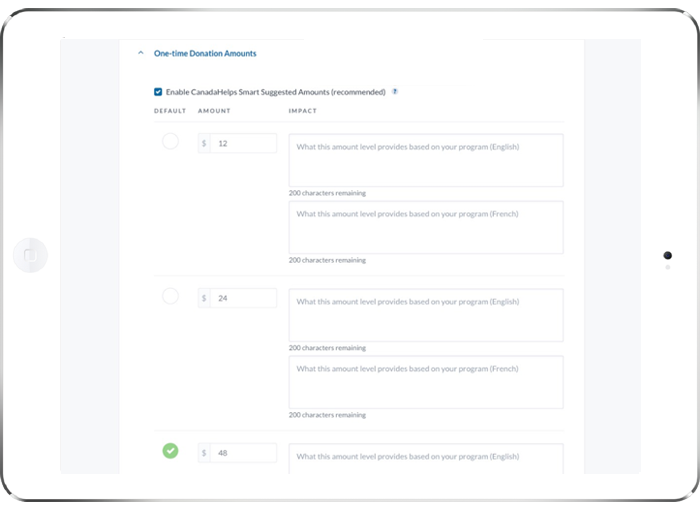
Task: Click the dollar sign beside the 12 amount
Action: [x=204, y=144]
